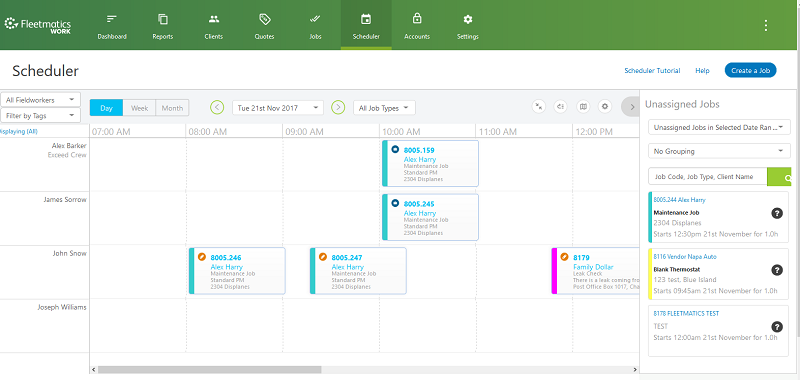The width and height of the screenshot is (800, 380).
Task: Open the three-dot overflow menu
Action: (766, 26)
